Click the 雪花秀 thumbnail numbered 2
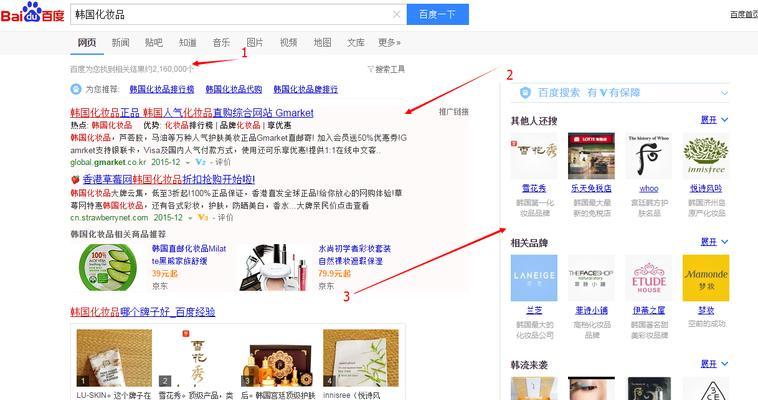The image size is (758, 400). coord(196,358)
